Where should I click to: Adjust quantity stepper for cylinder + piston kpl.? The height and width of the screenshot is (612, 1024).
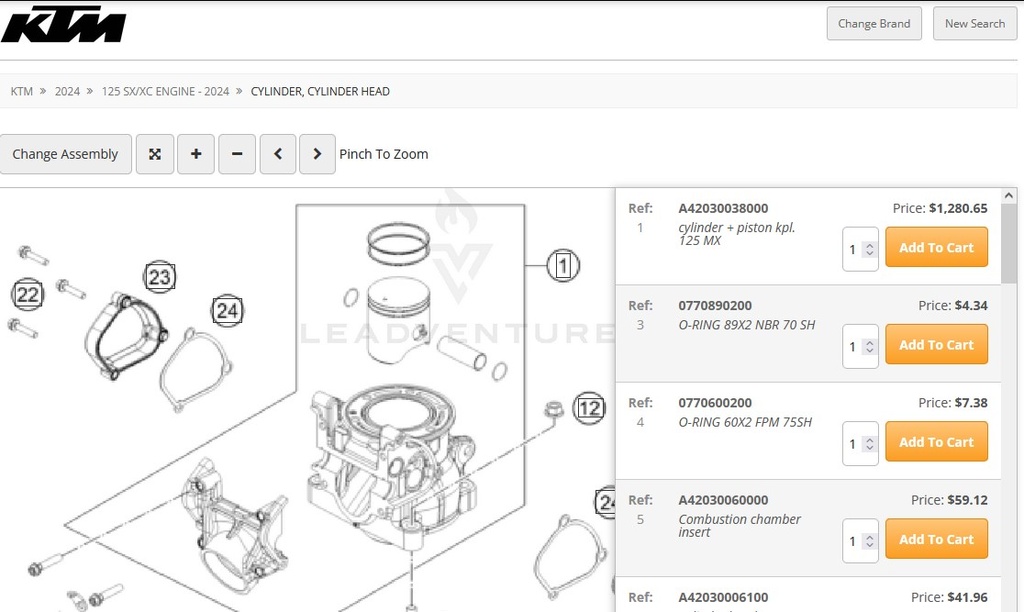869,249
